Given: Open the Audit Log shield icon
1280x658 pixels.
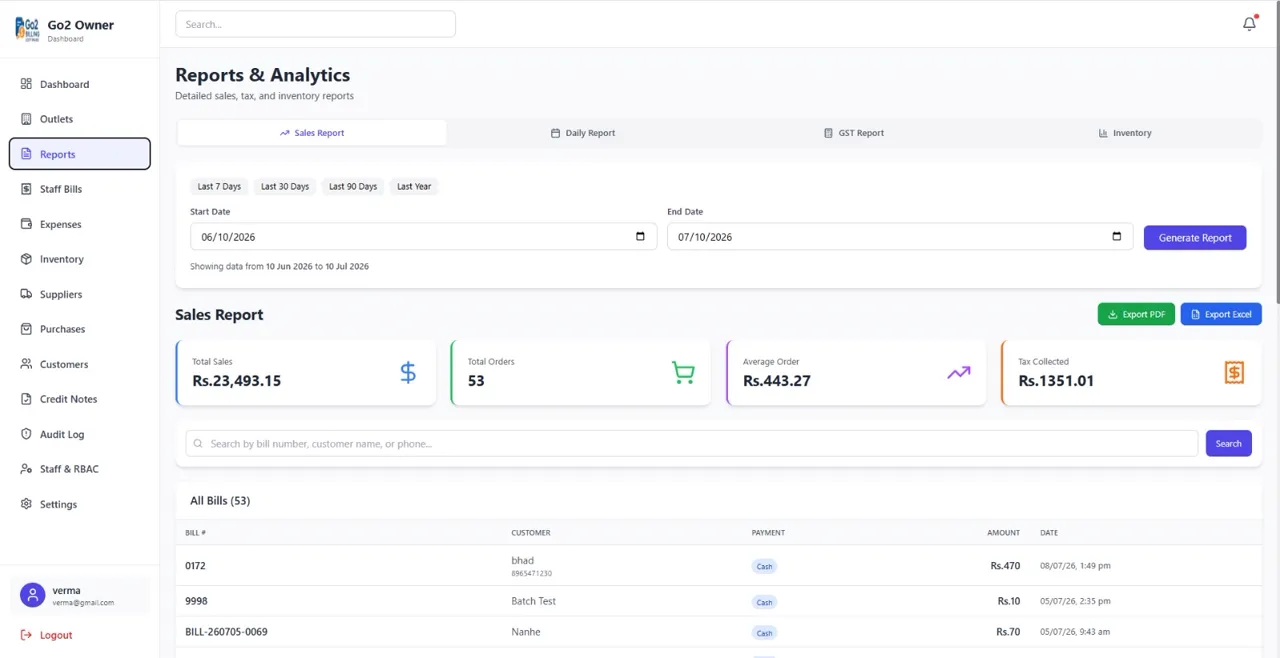Looking at the screenshot, I should 26,434.
